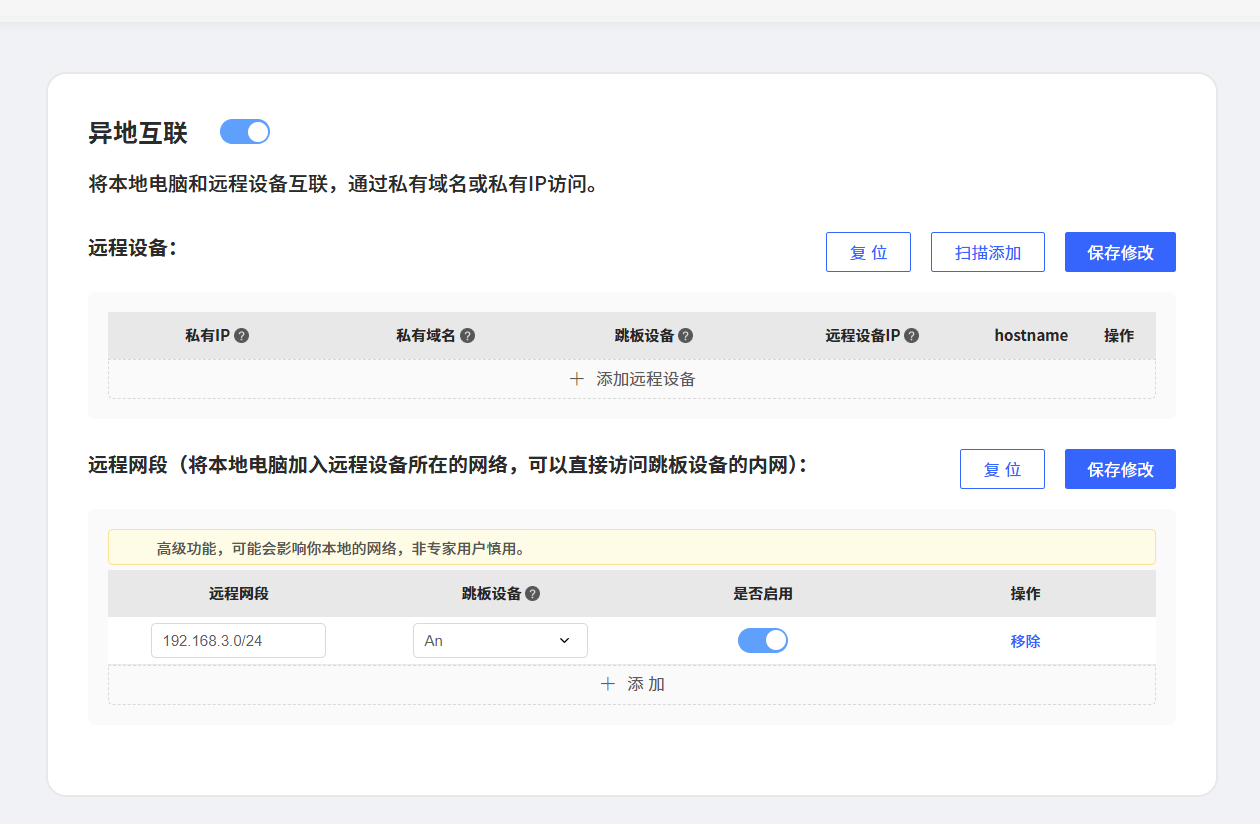This screenshot has width=1260, height=824.
Task: Click the help icon next to 私有域名
Action: click(467, 336)
